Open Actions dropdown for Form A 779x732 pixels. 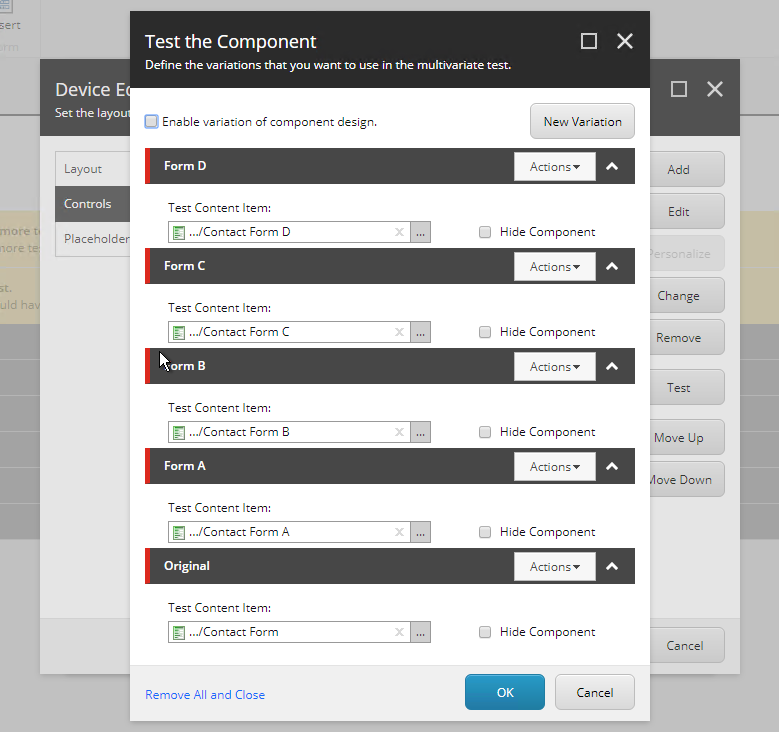click(x=554, y=467)
